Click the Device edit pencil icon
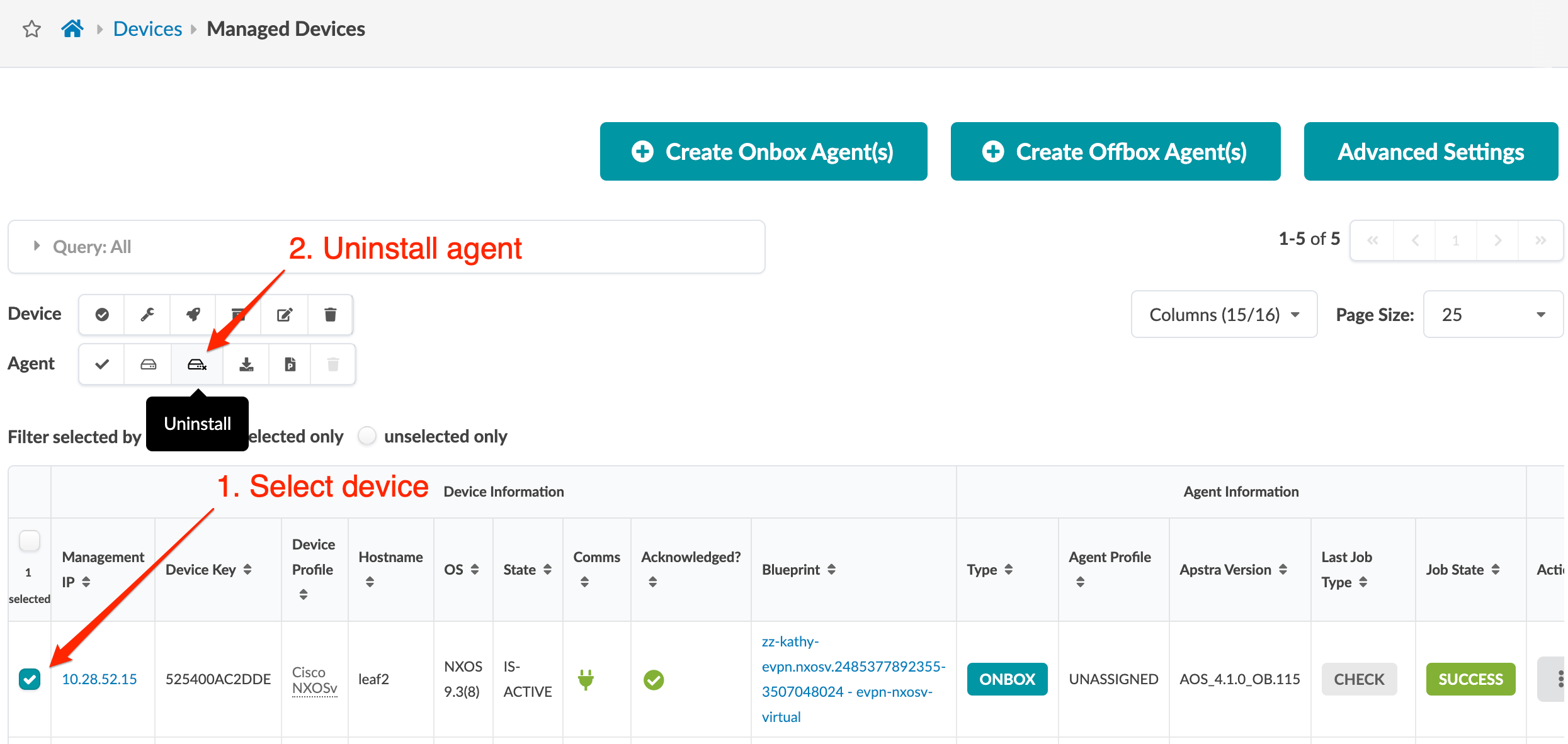The width and height of the screenshot is (1568, 744). [x=285, y=314]
